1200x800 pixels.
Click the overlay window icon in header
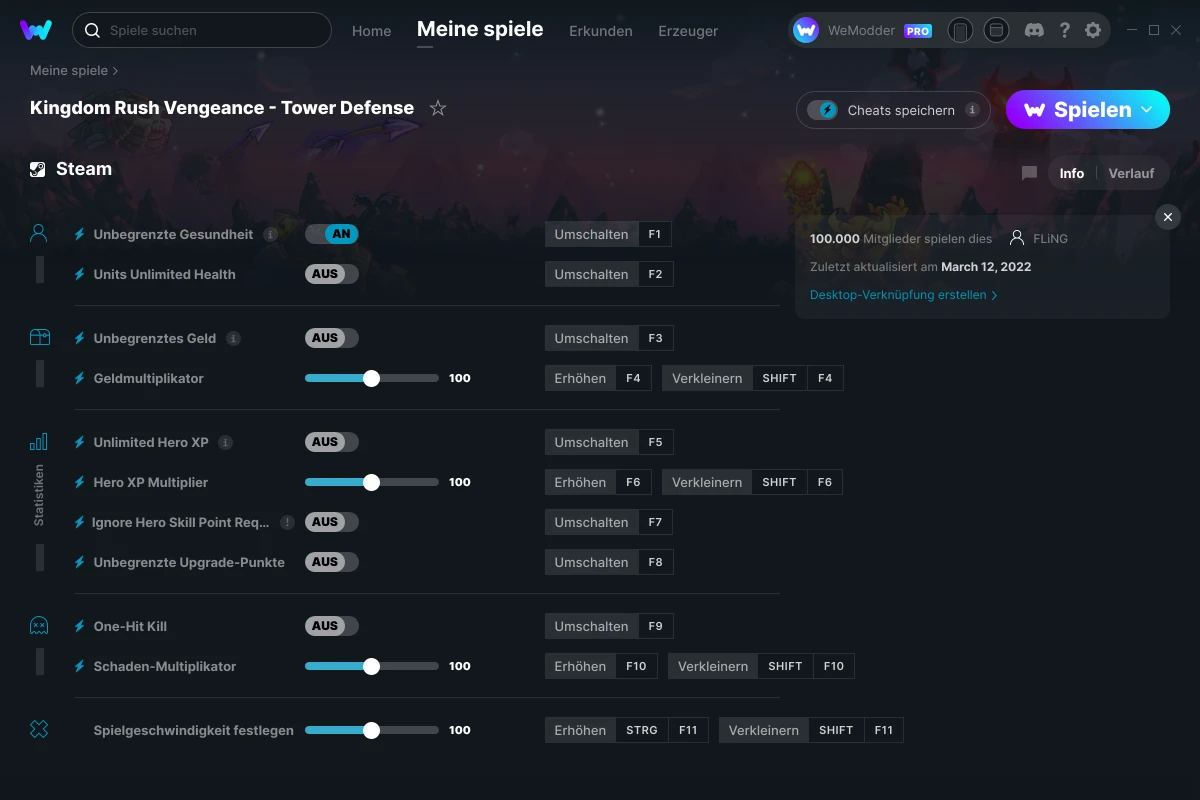pos(996,31)
